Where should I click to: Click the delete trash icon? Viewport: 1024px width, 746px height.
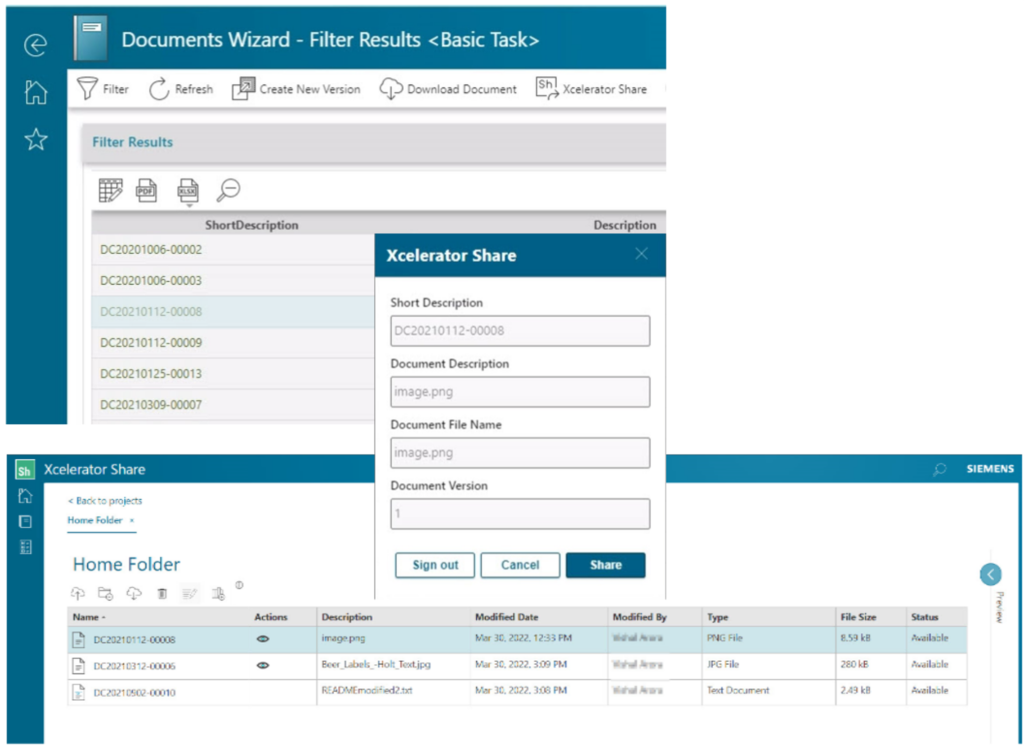point(162,593)
